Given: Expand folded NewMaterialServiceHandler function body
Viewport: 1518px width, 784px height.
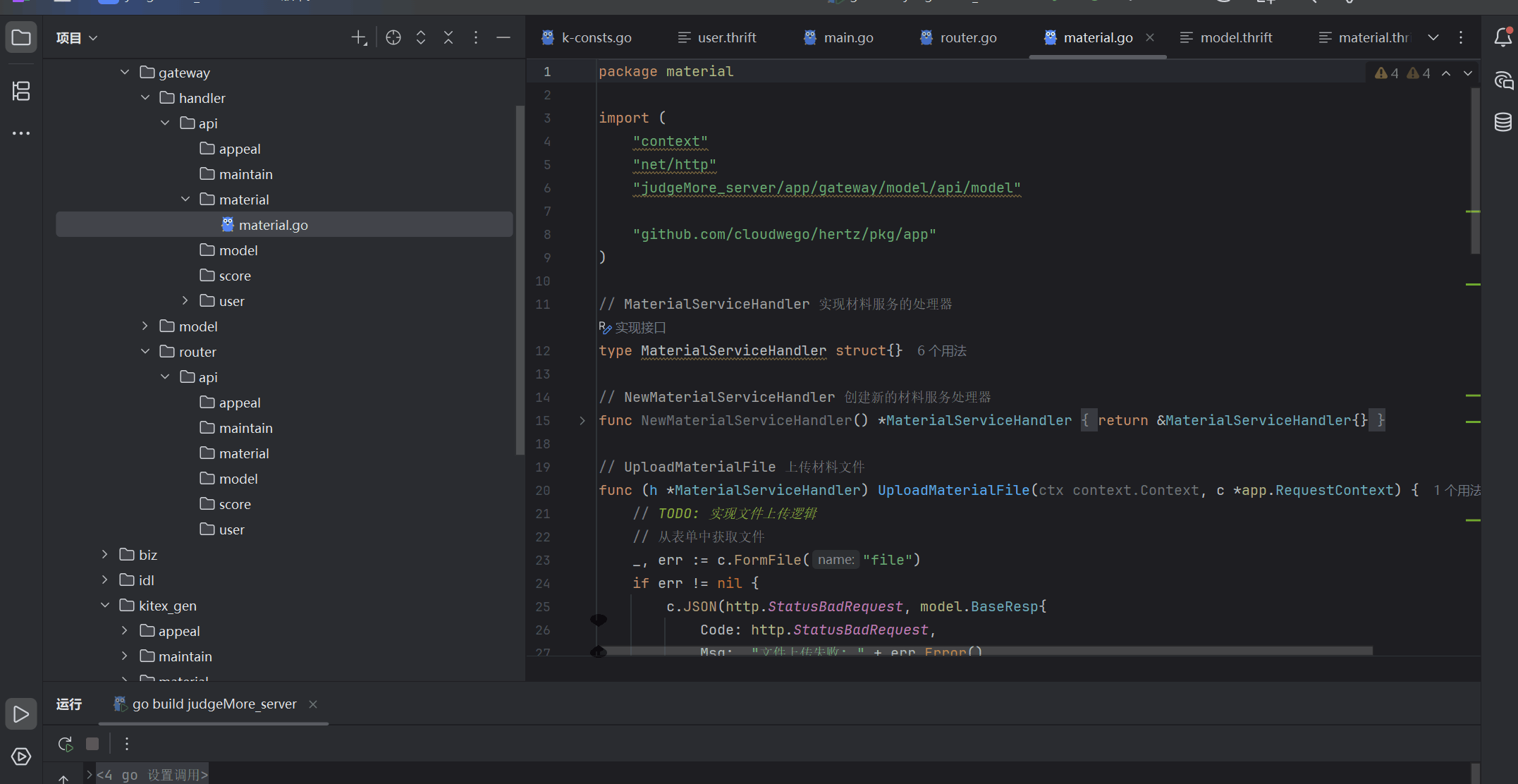Looking at the screenshot, I should click(x=582, y=421).
